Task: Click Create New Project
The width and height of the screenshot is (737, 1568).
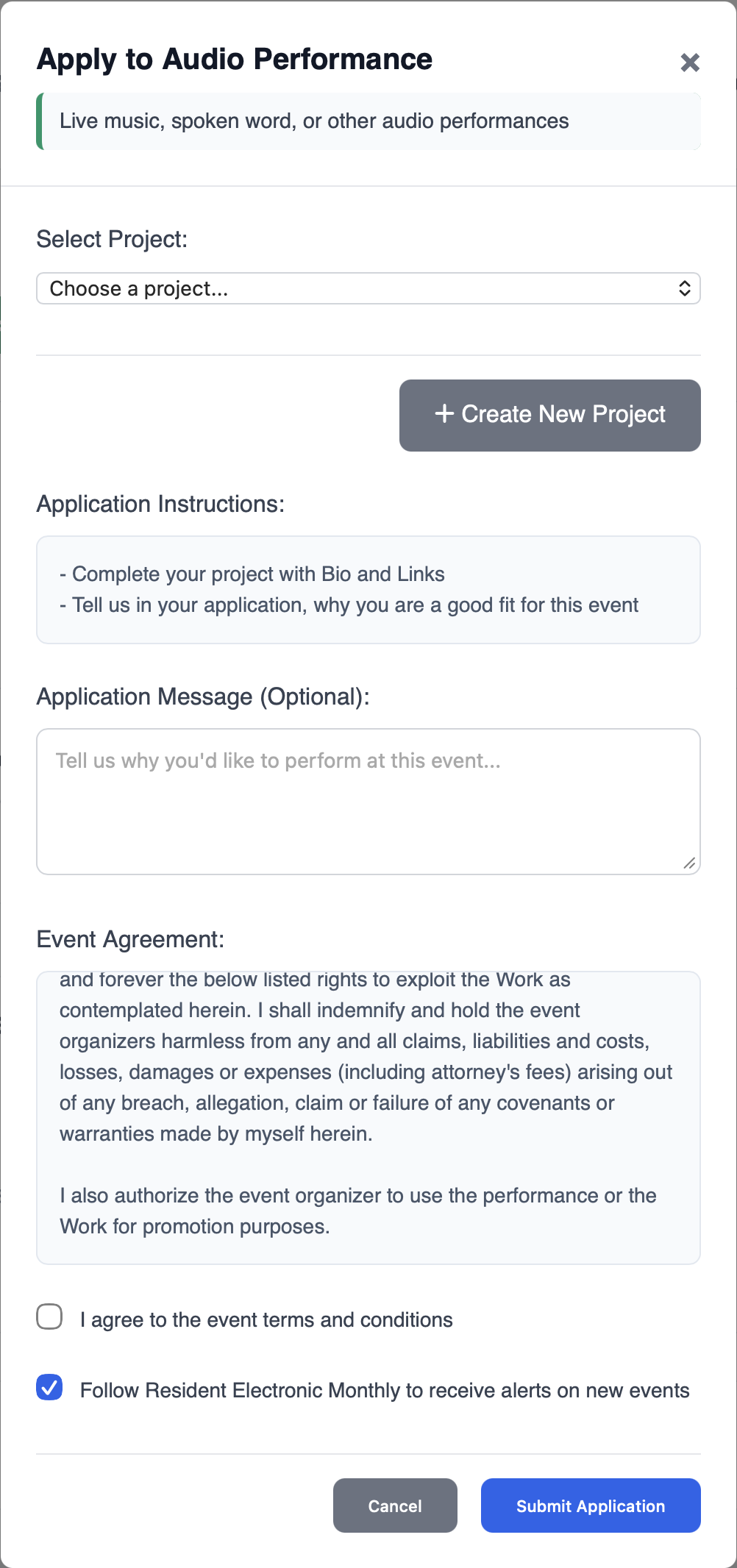Action: [549, 415]
